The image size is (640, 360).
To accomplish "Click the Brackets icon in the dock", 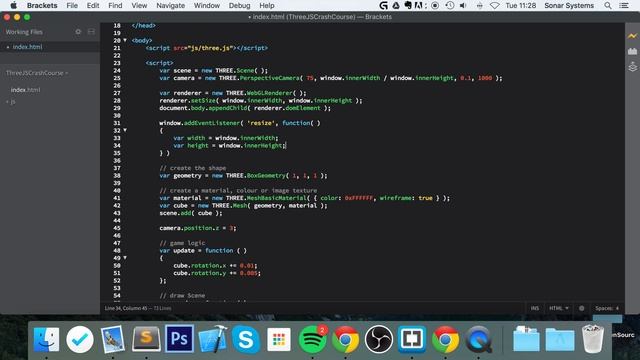I will pyautogui.click(x=412, y=339).
